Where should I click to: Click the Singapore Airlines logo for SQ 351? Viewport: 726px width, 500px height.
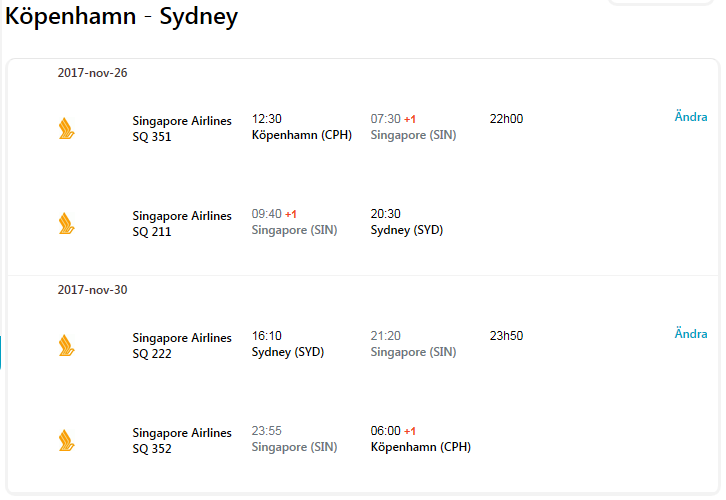point(67,128)
